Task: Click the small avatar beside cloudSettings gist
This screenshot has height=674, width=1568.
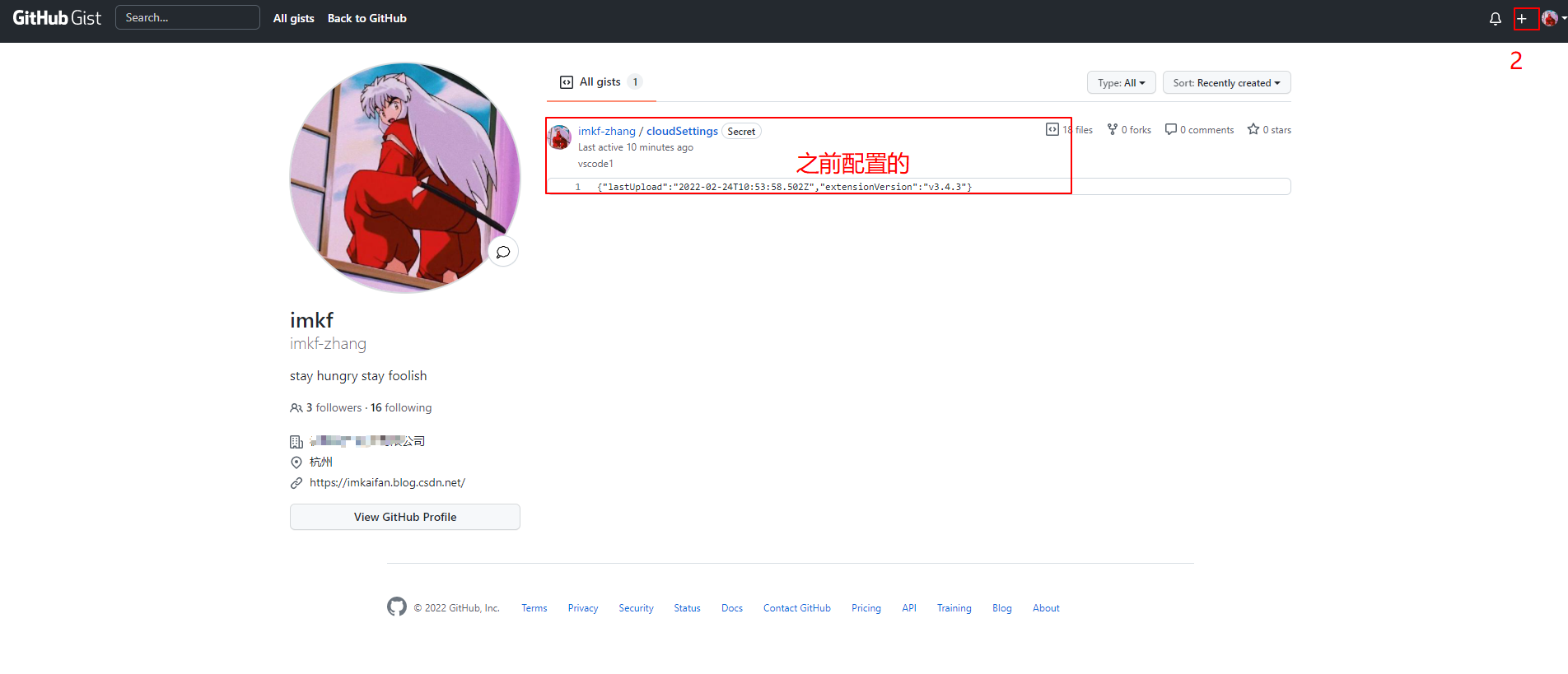Action: 560,137
